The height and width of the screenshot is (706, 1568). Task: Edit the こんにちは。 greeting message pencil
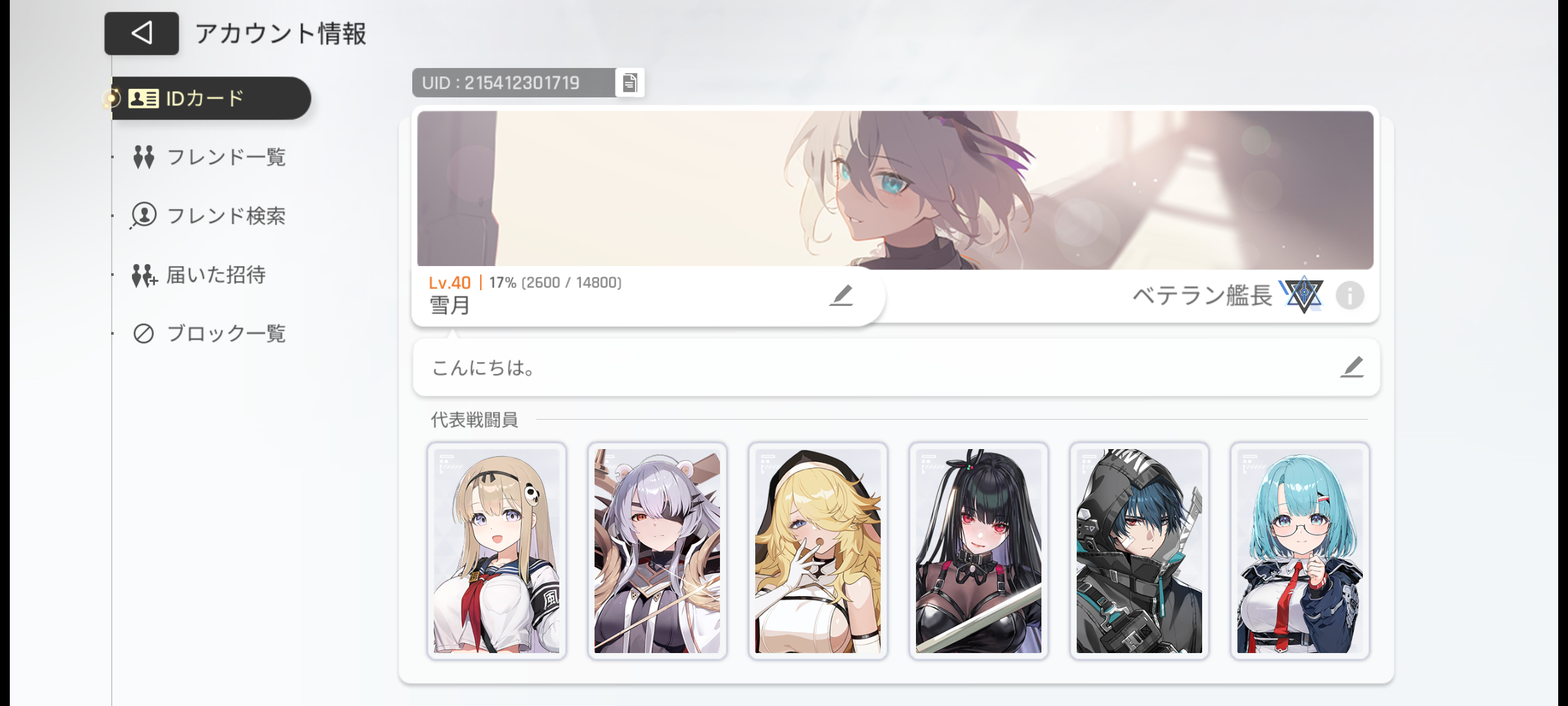pos(1352,367)
